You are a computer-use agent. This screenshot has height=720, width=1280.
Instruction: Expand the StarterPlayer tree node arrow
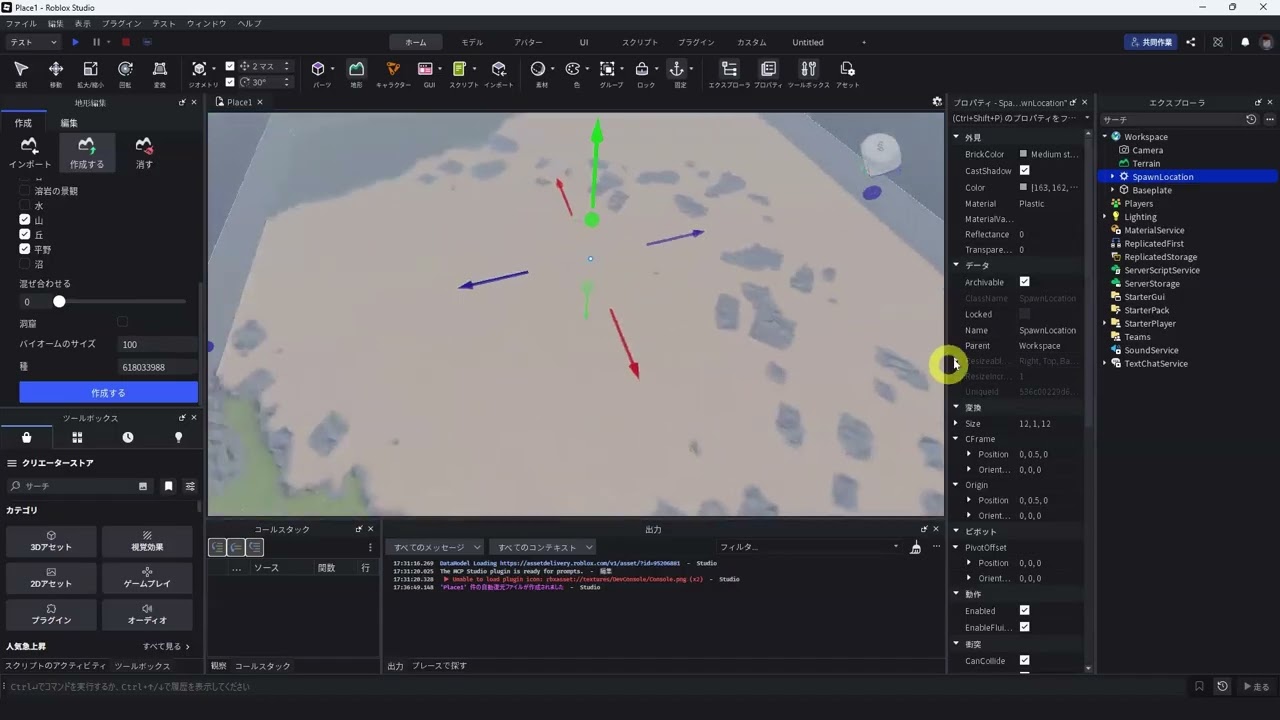coord(1105,324)
